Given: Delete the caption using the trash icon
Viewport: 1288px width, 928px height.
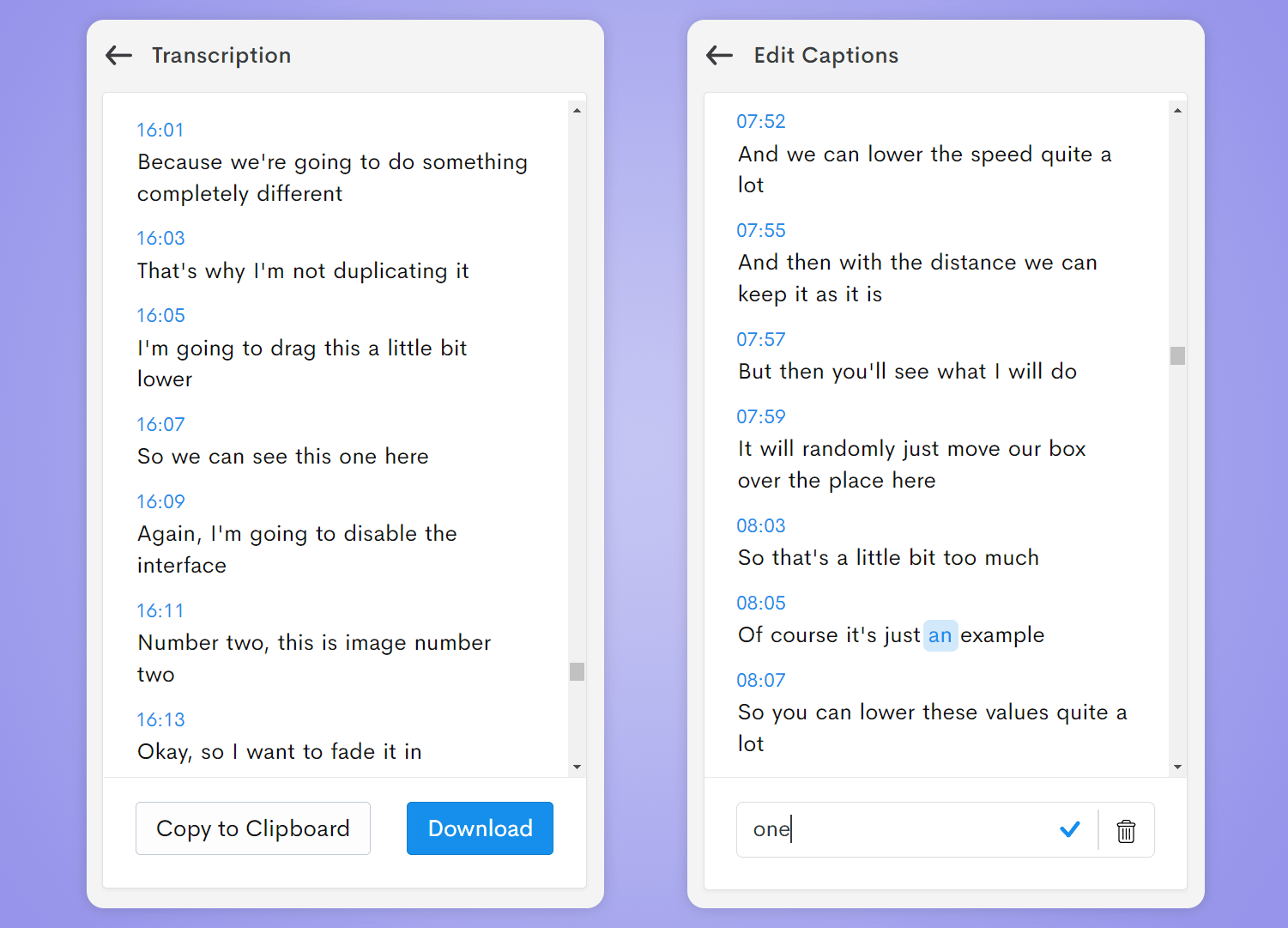Looking at the screenshot, I should (1126, 830).
